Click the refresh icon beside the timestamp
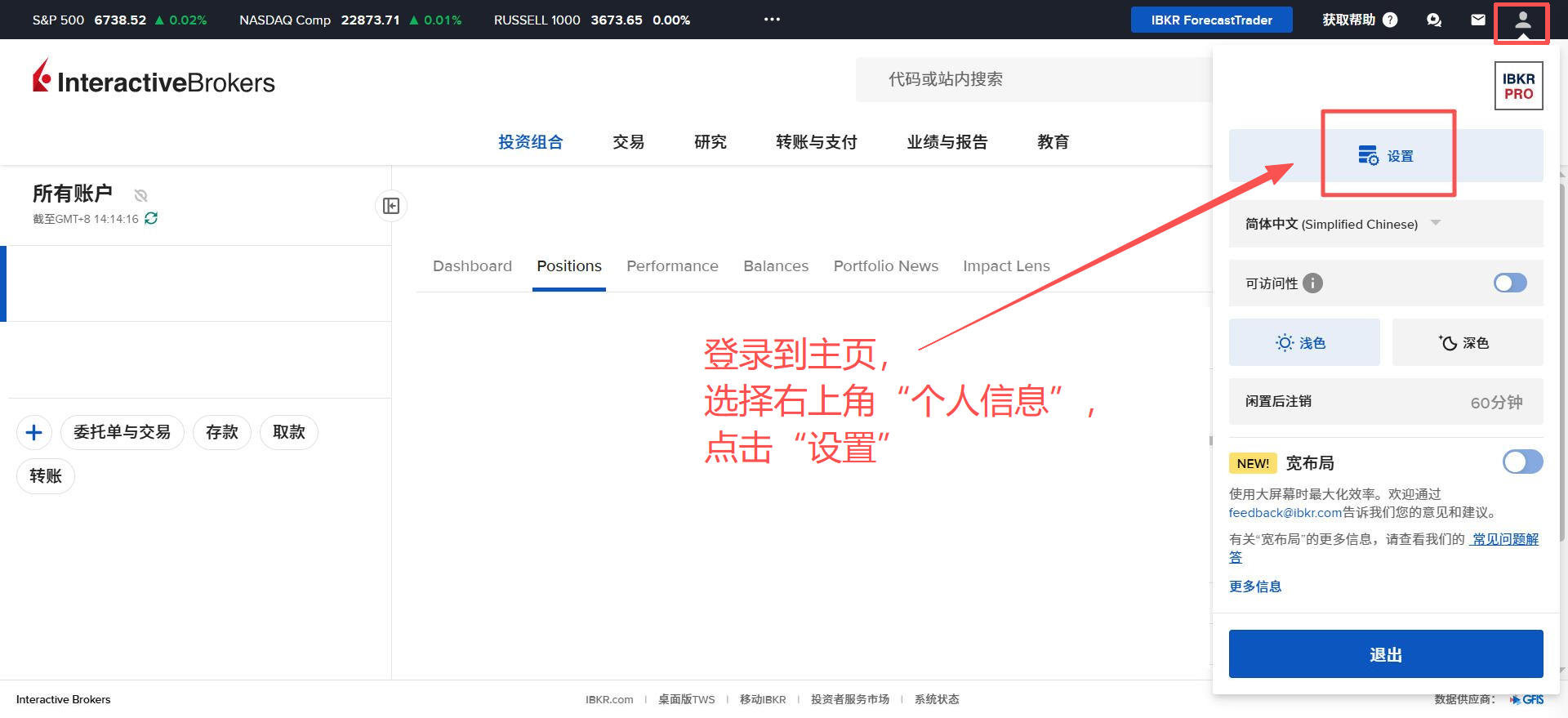The width and height of the screenshot is (1568, 718). (151, 218)
